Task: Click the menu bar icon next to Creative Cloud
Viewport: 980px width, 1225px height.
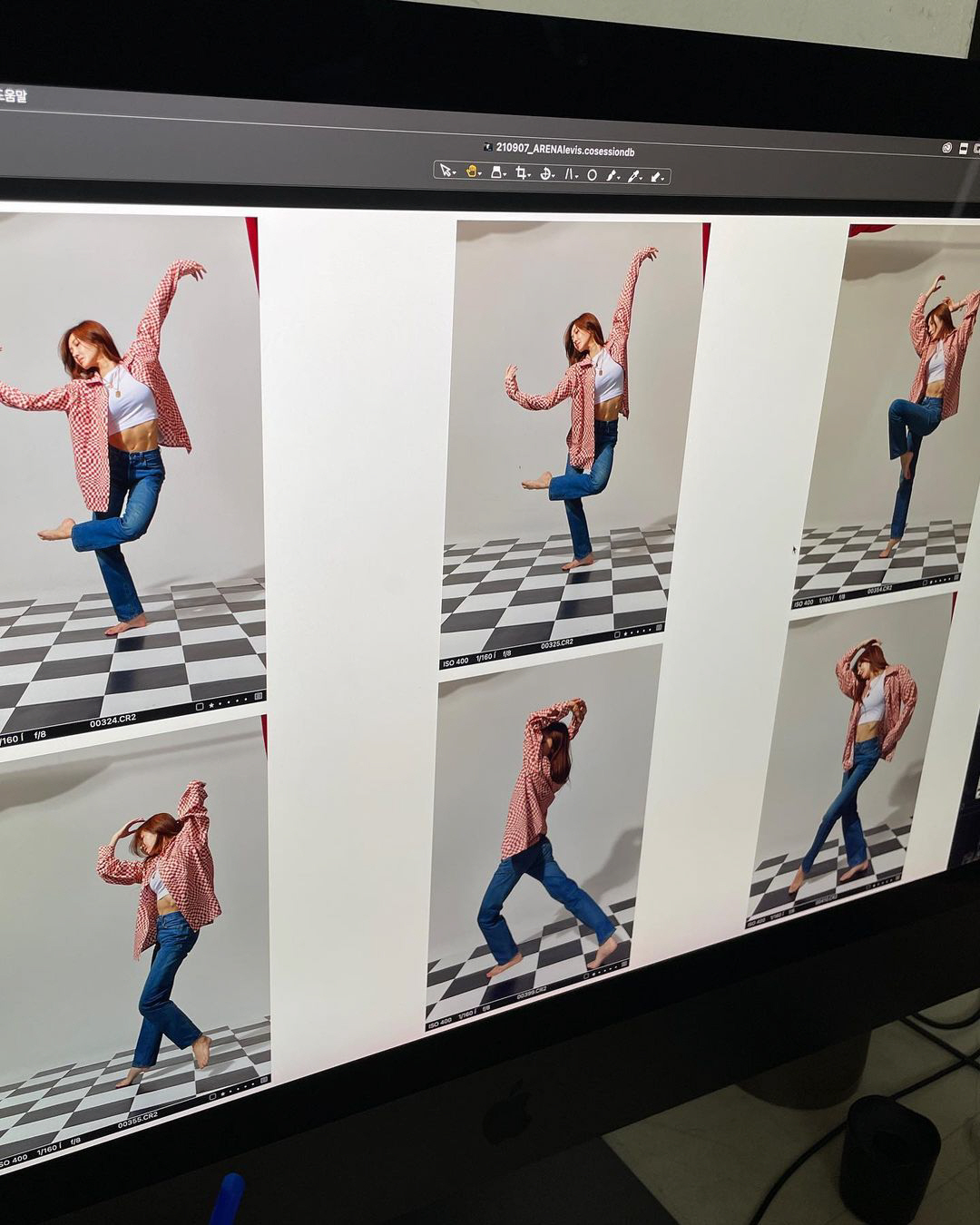Action: coord(964,148)
